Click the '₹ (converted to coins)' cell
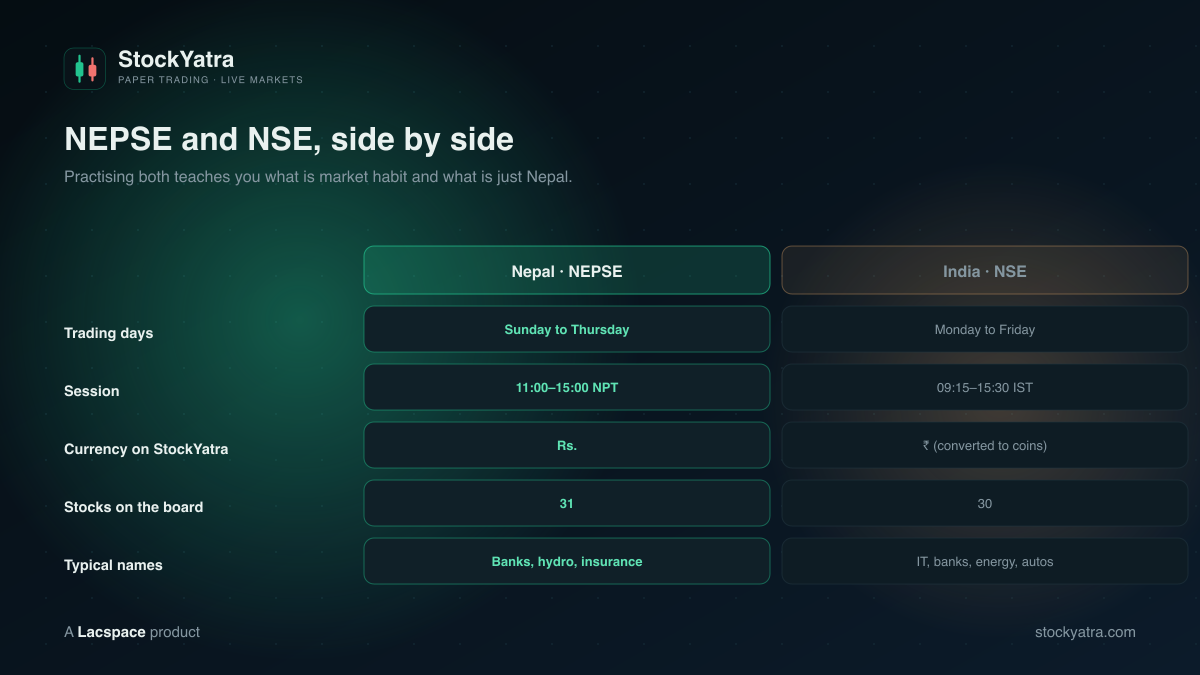This screenshot has width=1200, height=675. click(x=985, y=445)
